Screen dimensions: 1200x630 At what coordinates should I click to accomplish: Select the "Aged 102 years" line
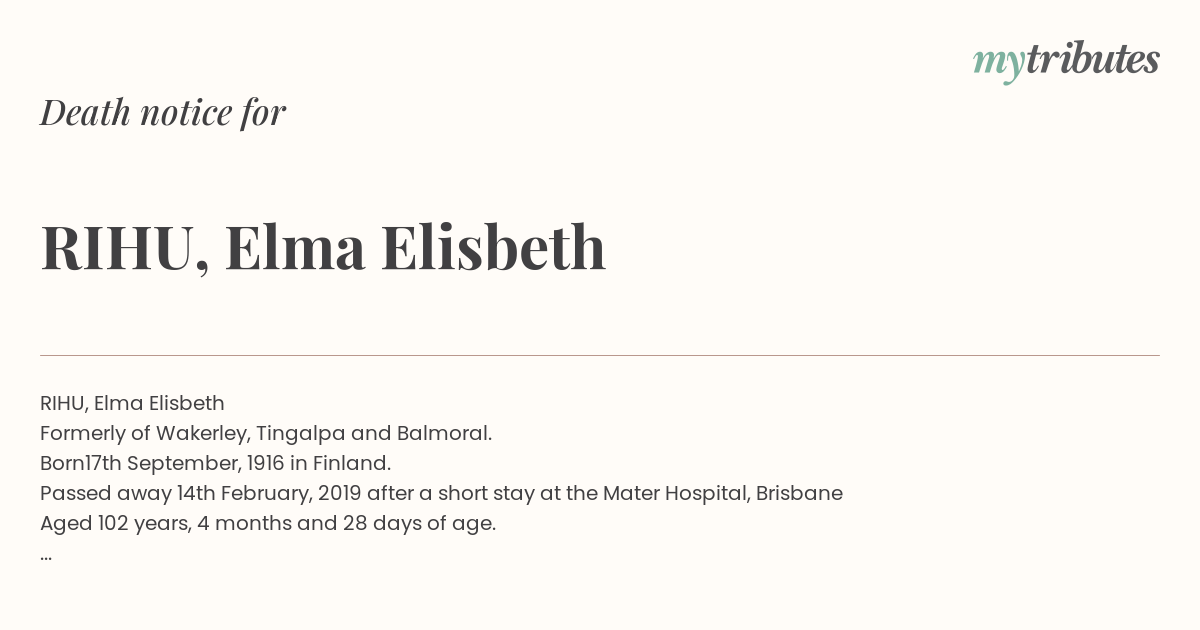click(268, 523)
